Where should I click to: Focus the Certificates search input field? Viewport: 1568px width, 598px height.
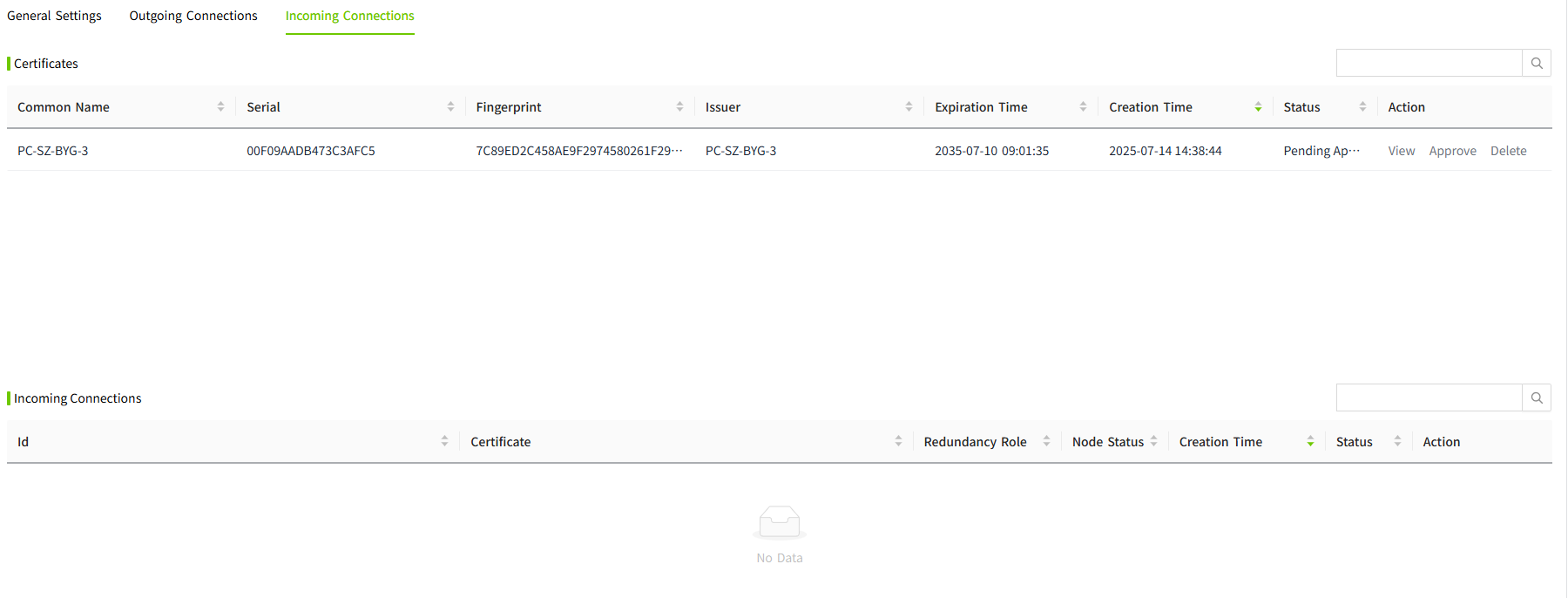coord(1429,63)
